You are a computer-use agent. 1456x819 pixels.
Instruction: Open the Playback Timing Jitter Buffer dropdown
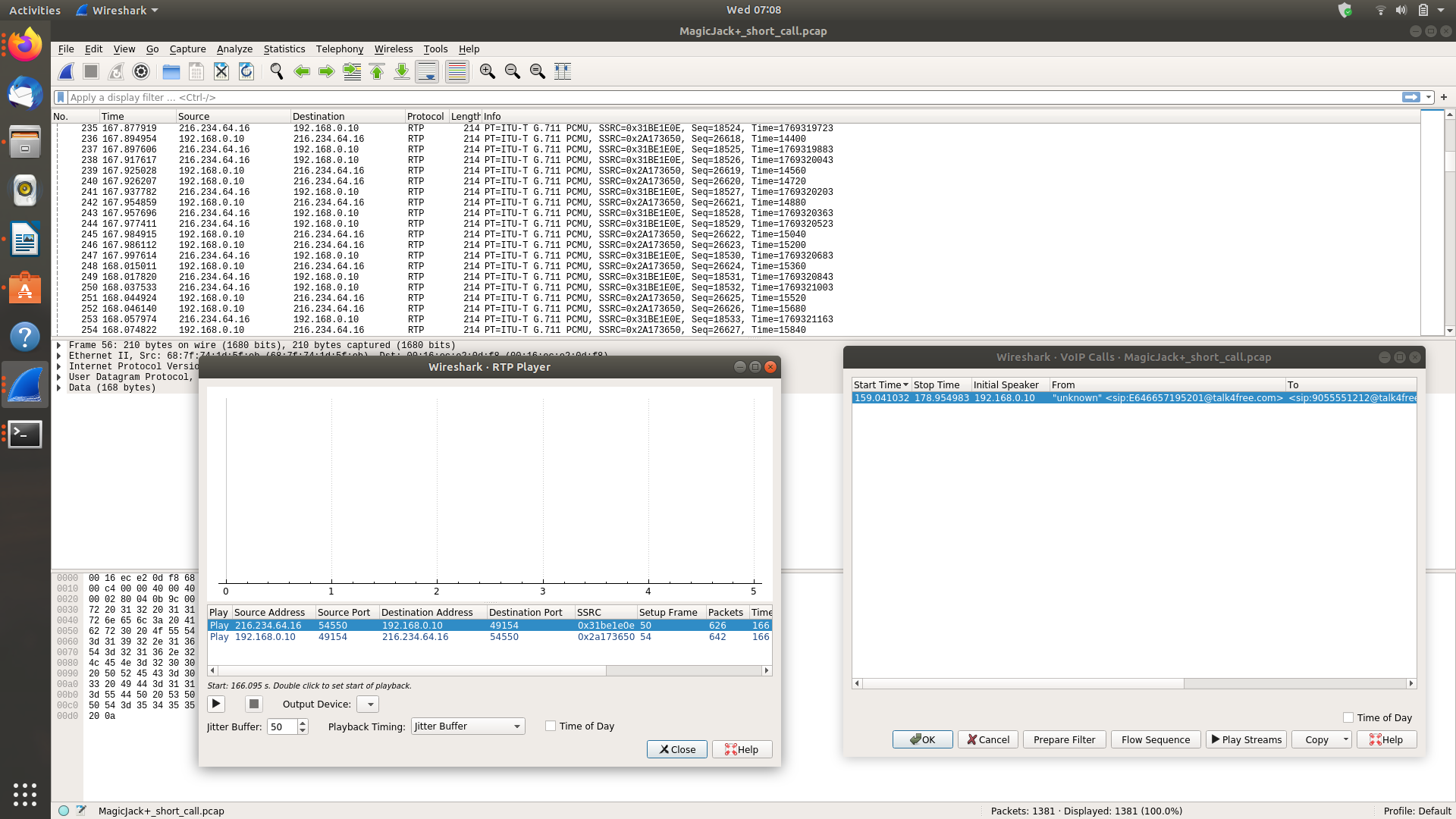[x=468, y=726]
